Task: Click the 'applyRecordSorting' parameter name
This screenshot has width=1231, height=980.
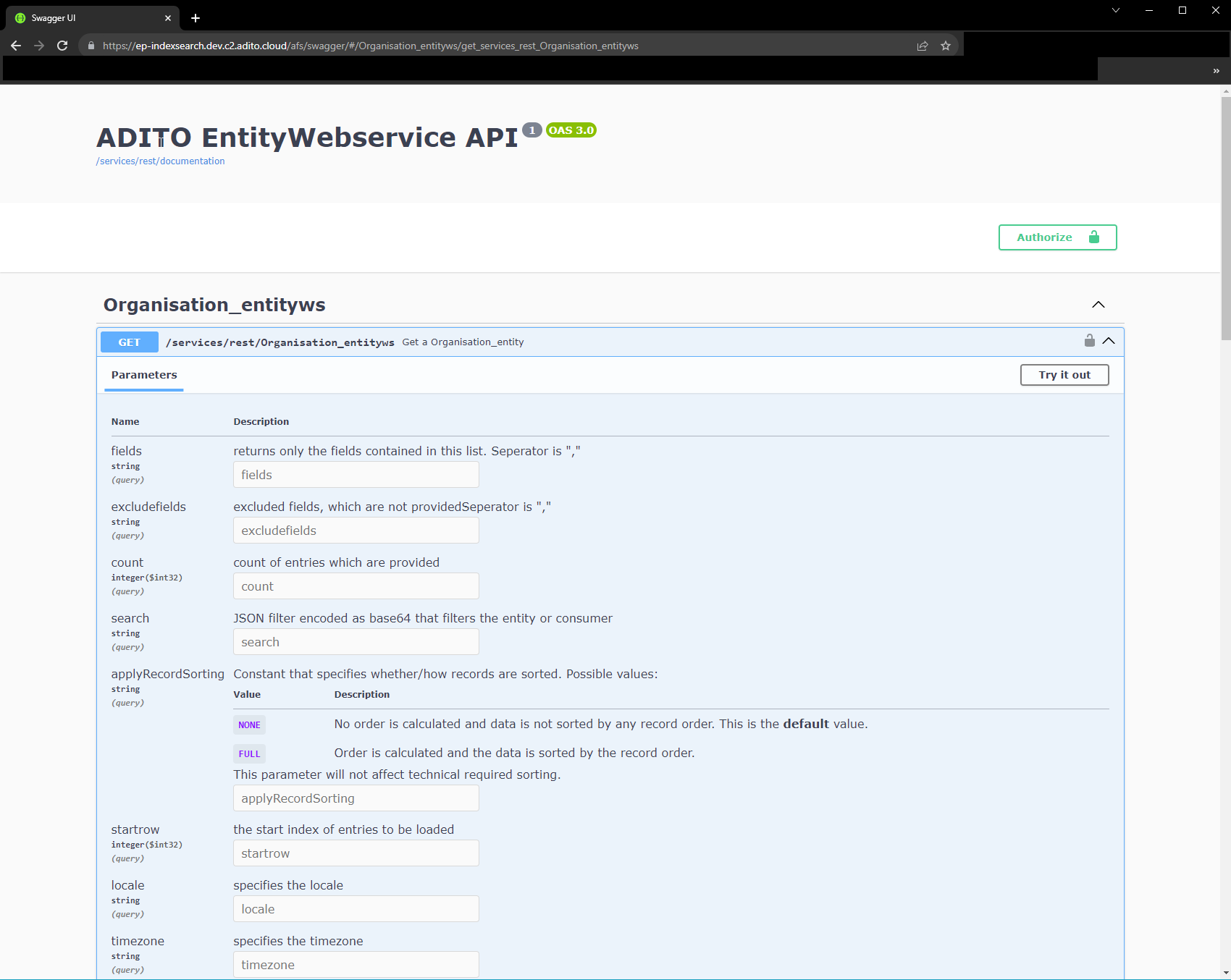Action: coord(168,674)
